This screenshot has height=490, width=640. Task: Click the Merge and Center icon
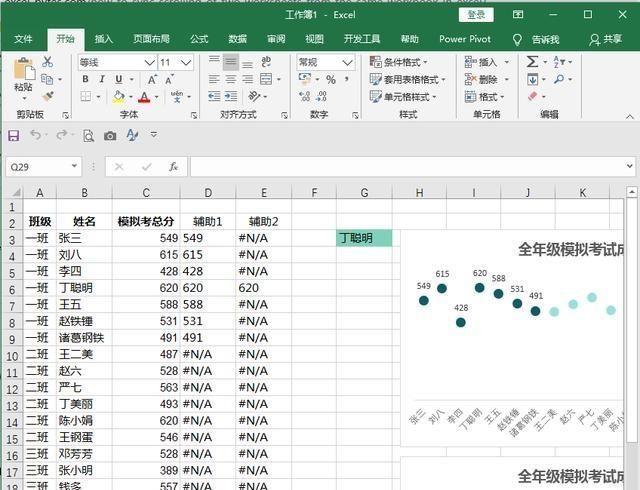click(x=266, y=79)
